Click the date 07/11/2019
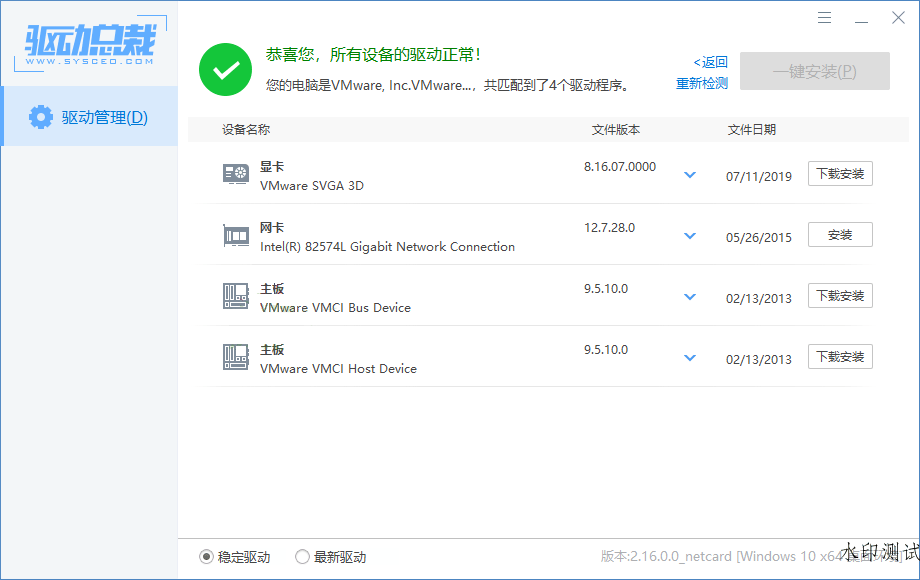 tap(759, 177)
